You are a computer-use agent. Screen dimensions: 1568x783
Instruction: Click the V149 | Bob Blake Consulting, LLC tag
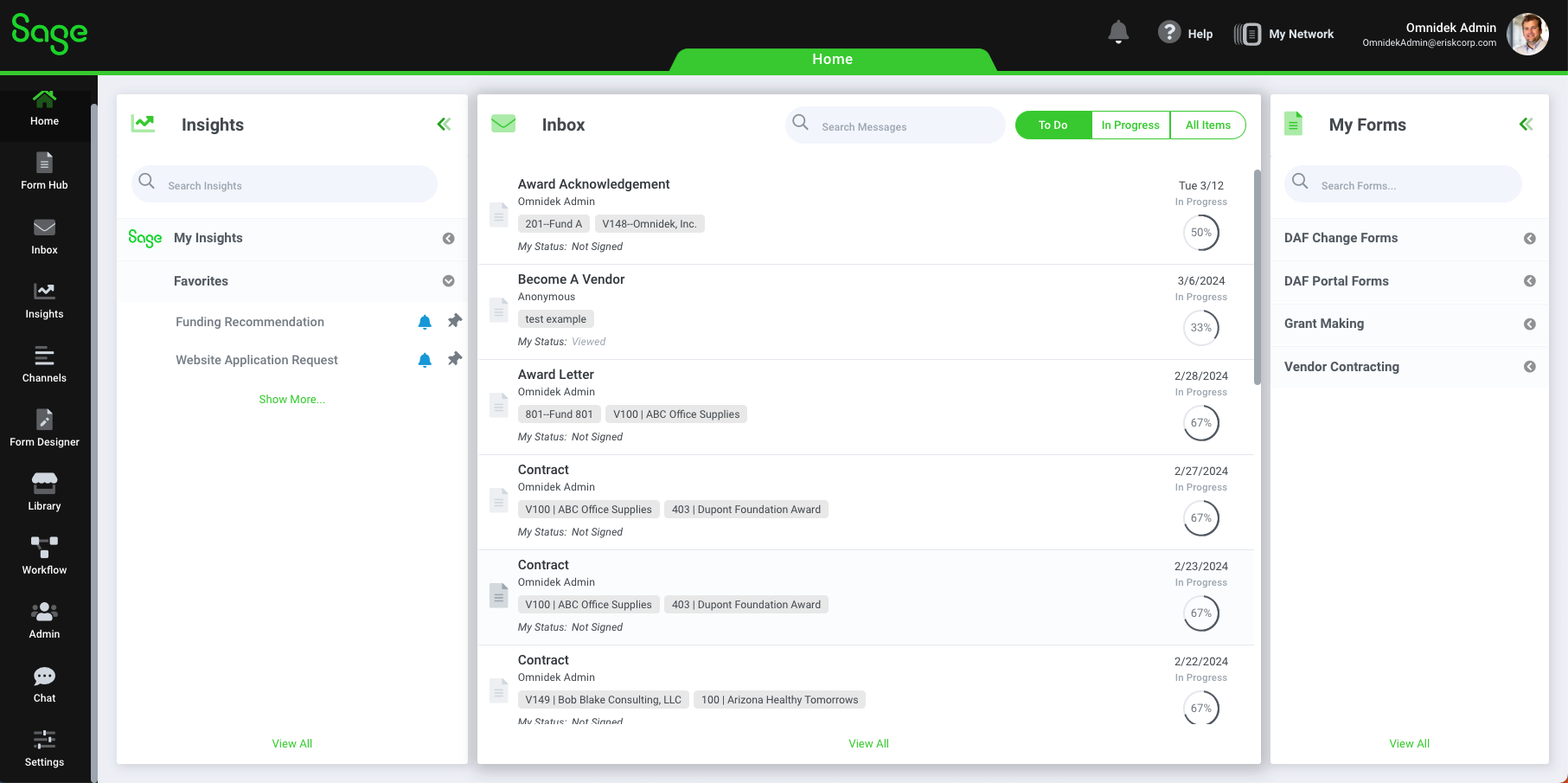pyautogui.click(x=604, y=700)
